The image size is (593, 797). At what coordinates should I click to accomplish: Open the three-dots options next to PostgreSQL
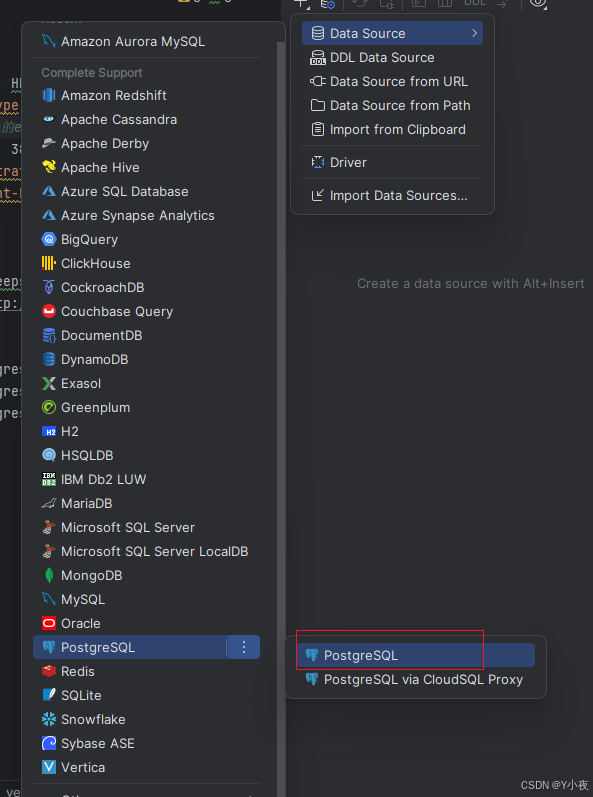coord(244,647)
